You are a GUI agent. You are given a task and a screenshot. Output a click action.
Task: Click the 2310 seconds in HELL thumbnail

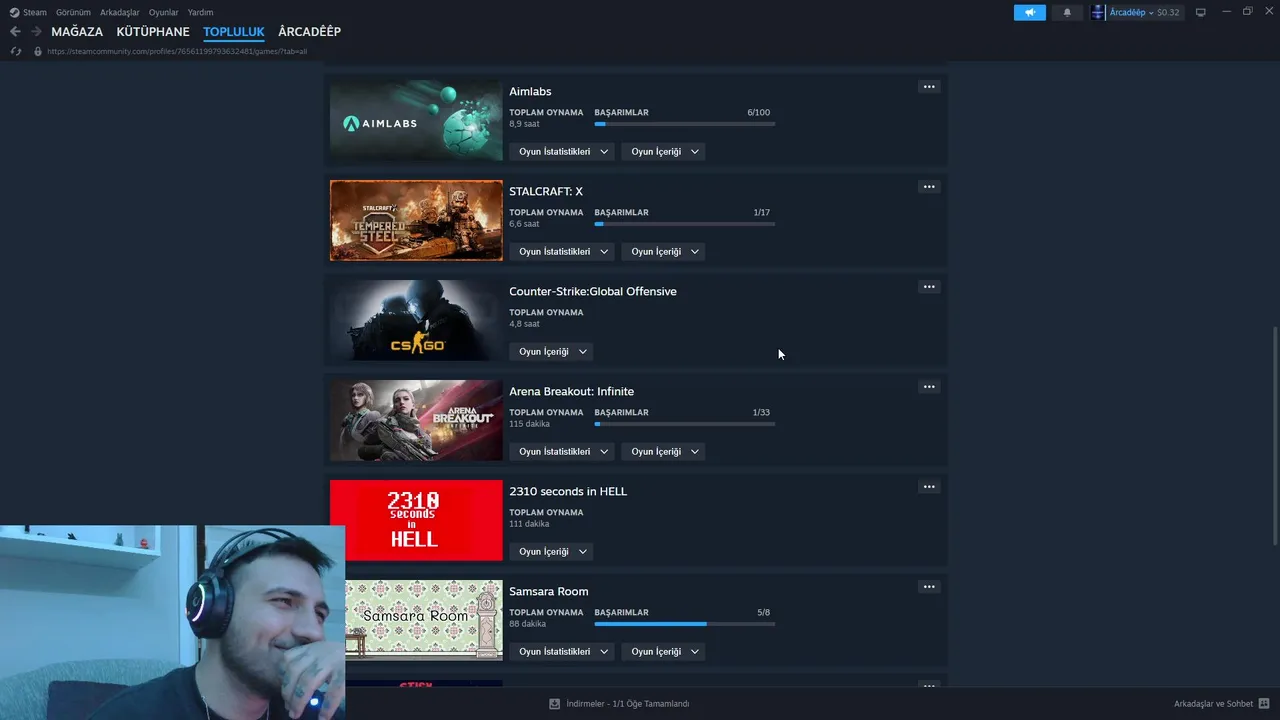point(416,521)
